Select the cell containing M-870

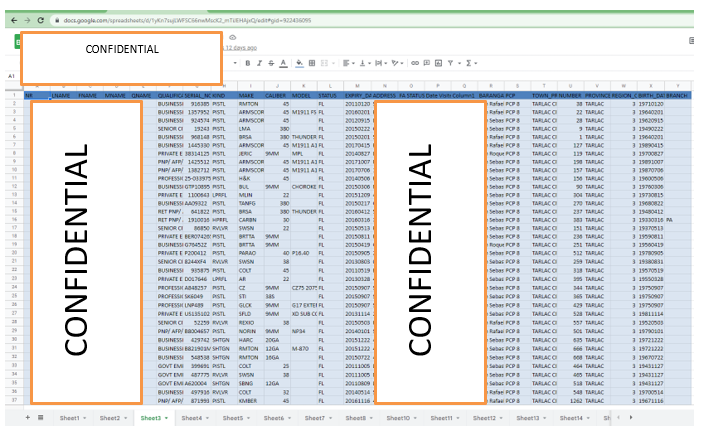tap(304, 349)
